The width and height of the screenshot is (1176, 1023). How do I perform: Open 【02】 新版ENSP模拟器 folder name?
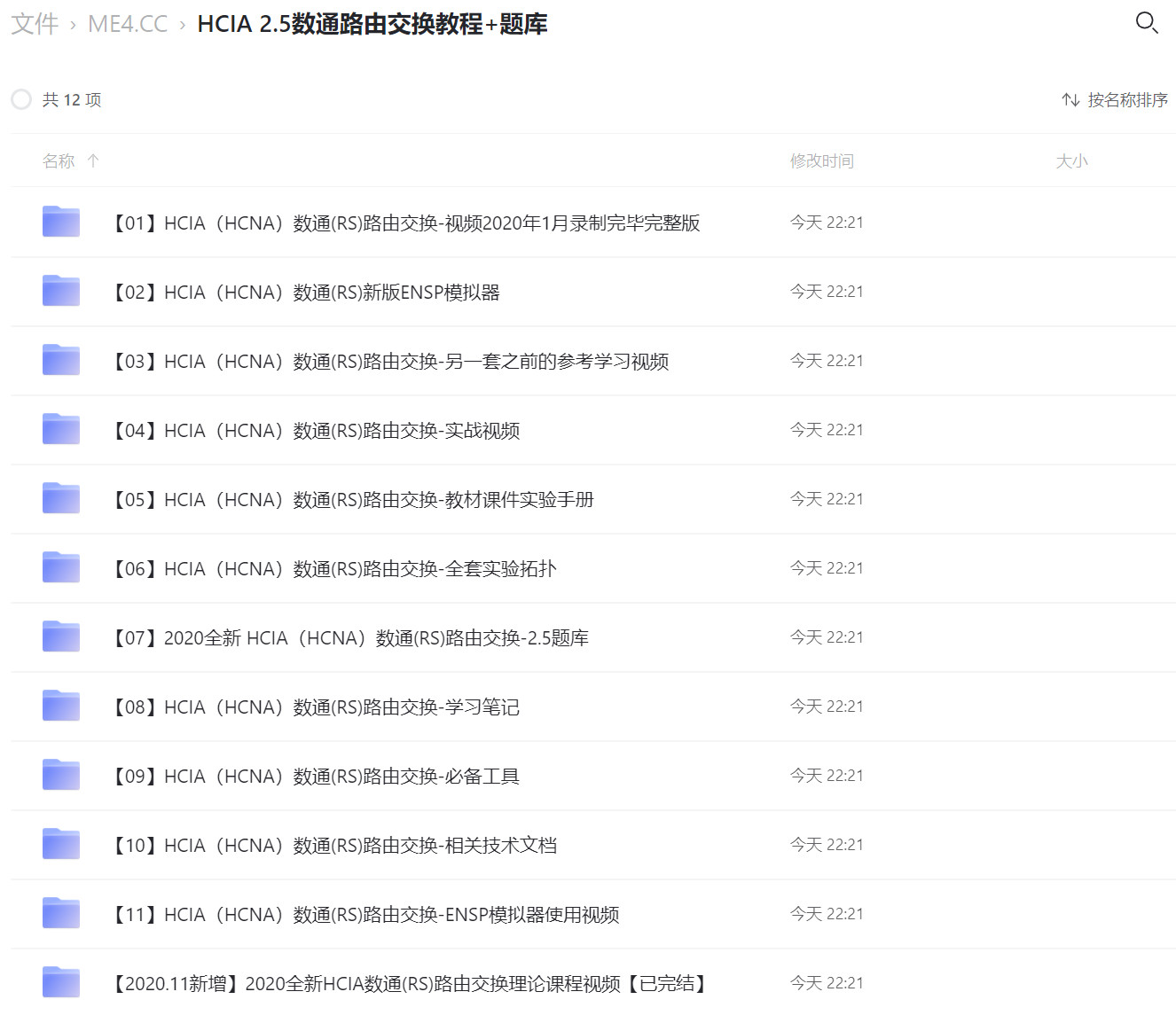point(304,293)
